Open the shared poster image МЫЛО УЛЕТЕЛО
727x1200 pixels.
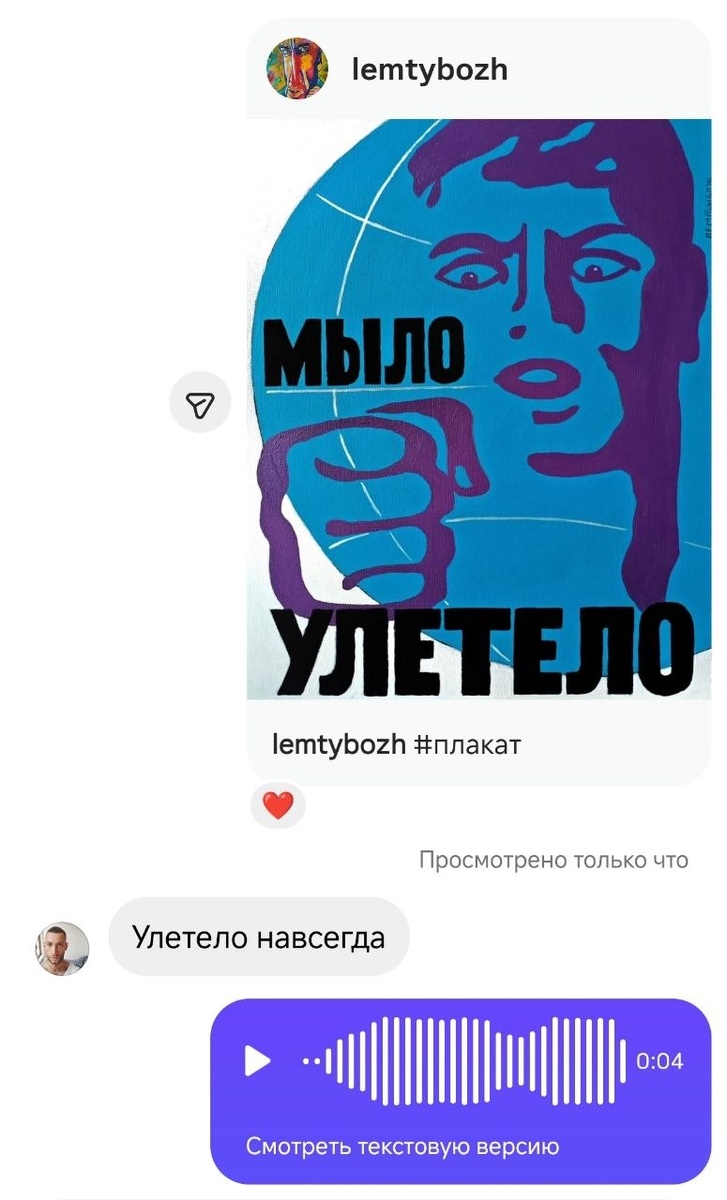click(x=479, y=409)
